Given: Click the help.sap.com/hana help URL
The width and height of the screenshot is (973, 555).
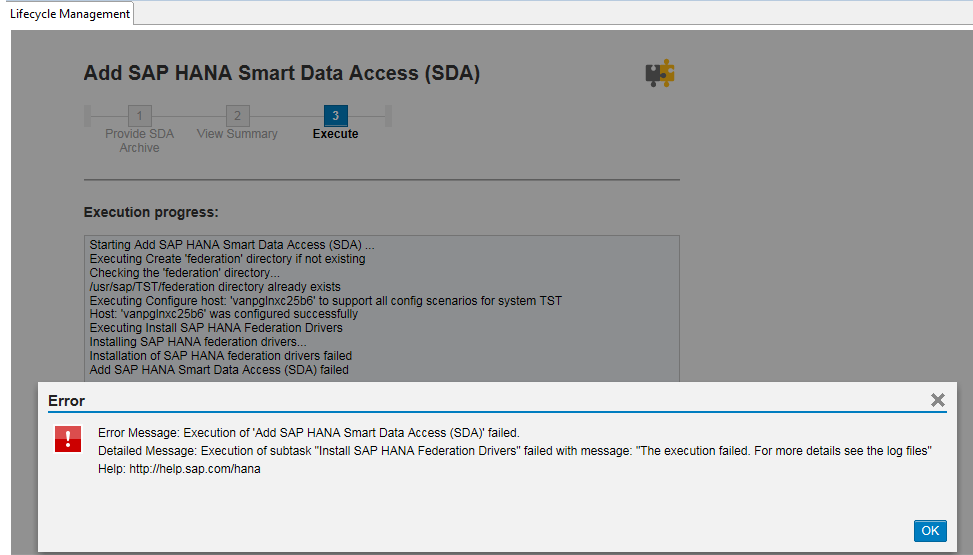Looking at the screenshot, I should pyautogui.click(x=195, y=469).
